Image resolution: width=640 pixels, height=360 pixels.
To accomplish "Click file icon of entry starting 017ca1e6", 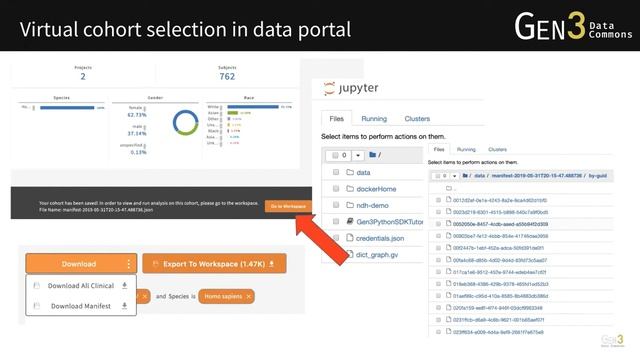I will tap(449, 271).
